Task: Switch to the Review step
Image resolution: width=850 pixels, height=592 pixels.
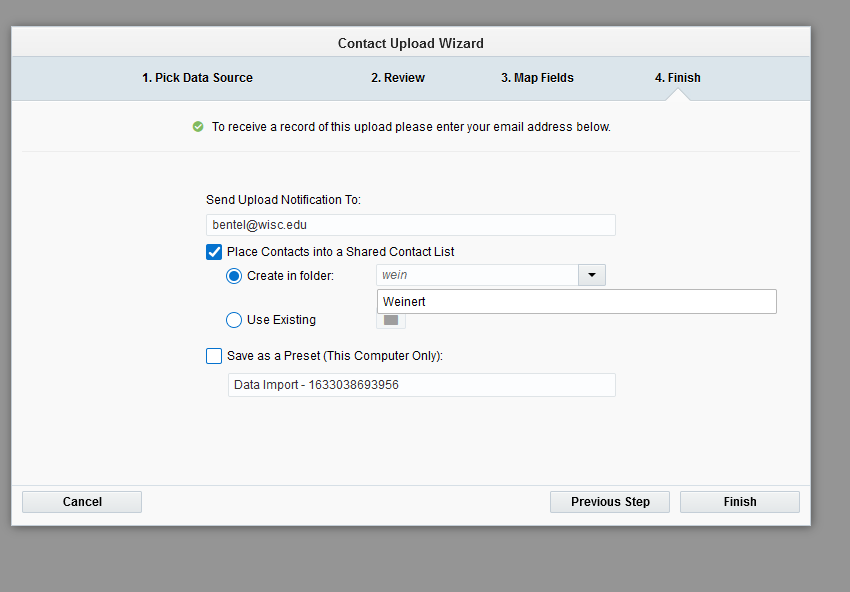Action: (x=398, y=78)
